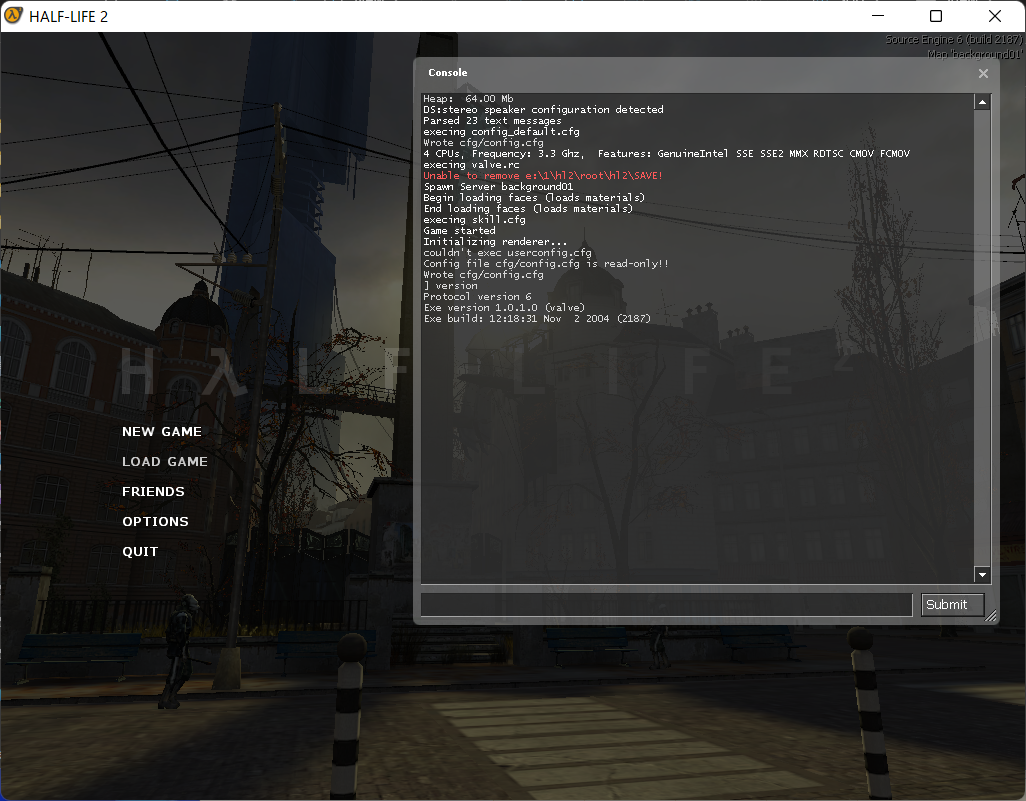Focus the console command input field
Image resolution: width=1026 pixels, height=801 pixels.
[x=666, y=605]
